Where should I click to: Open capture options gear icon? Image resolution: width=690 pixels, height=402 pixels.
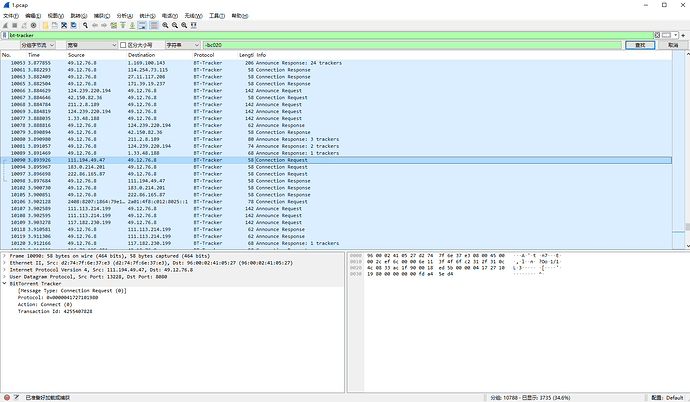[x=33, y=26]
